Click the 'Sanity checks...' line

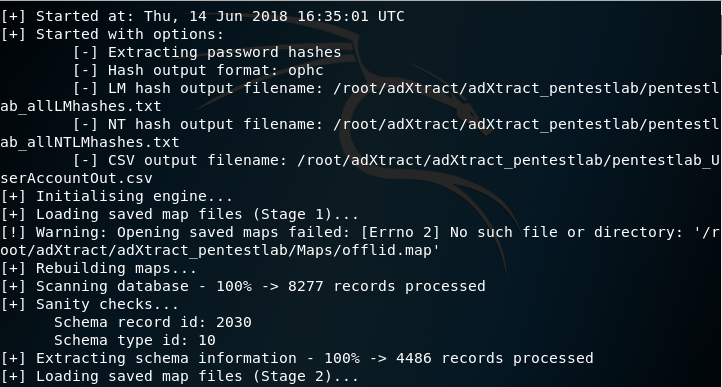click(90, 304)
